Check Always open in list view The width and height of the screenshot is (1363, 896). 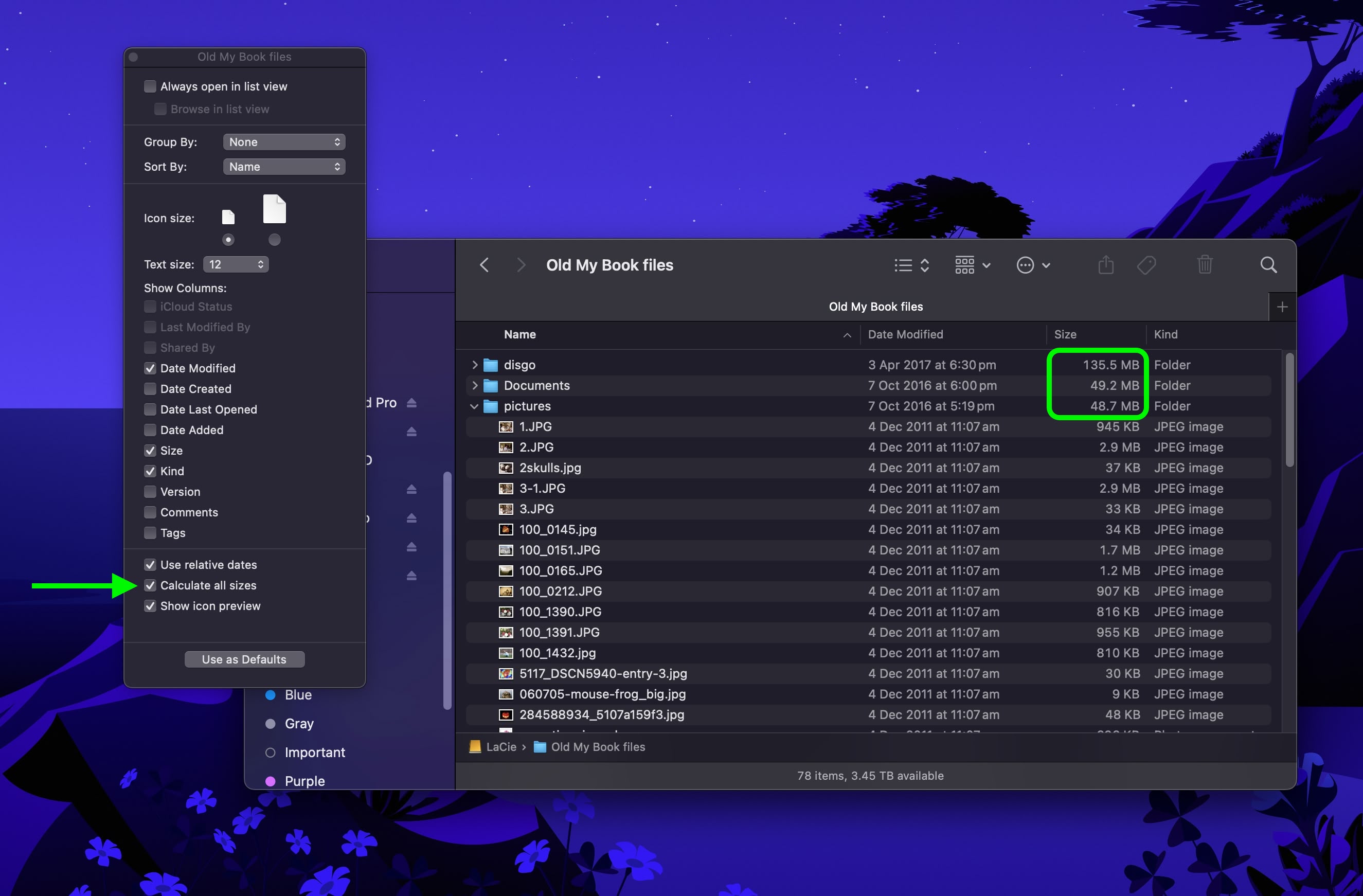pos(150,86)
